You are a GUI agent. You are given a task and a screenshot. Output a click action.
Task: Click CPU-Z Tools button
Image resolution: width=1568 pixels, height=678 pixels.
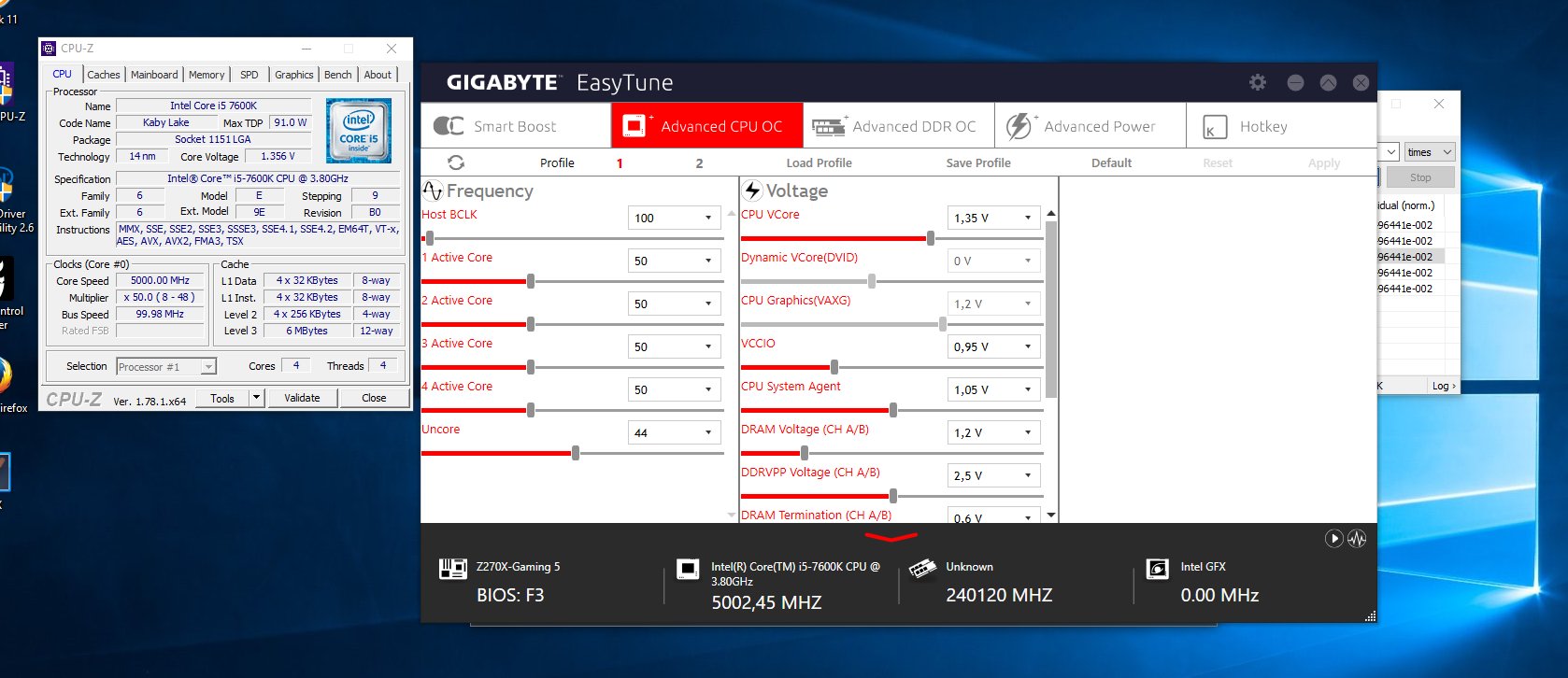(222, 398)
